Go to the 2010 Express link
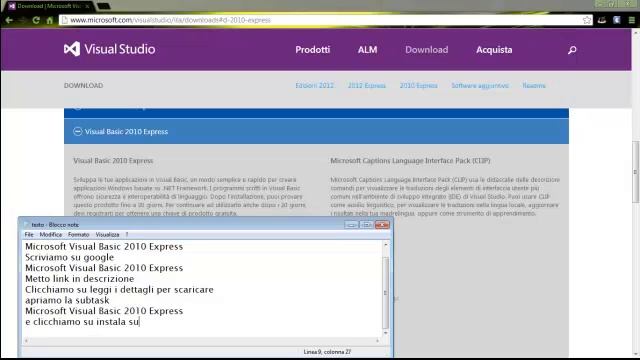 pos(418,85)
